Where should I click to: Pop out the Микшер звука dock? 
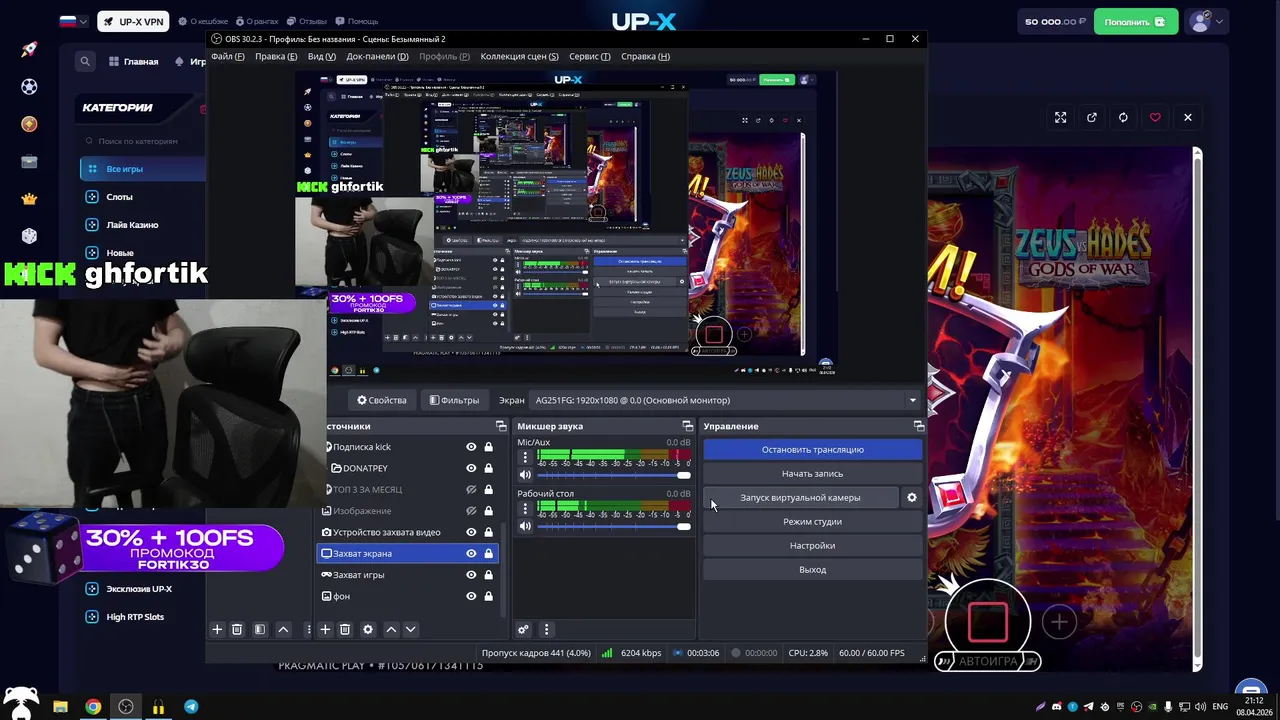click(x=687, y=426)
